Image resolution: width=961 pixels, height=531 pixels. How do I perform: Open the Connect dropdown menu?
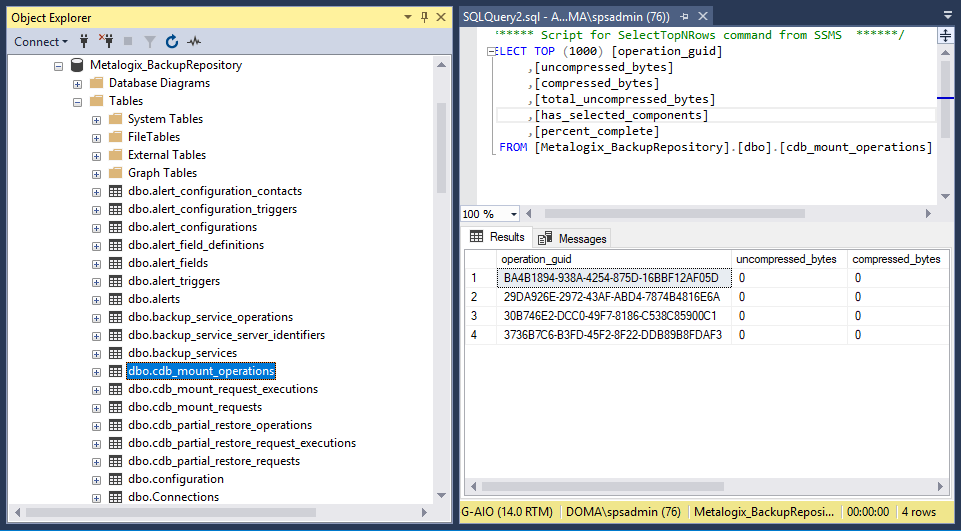41,41
